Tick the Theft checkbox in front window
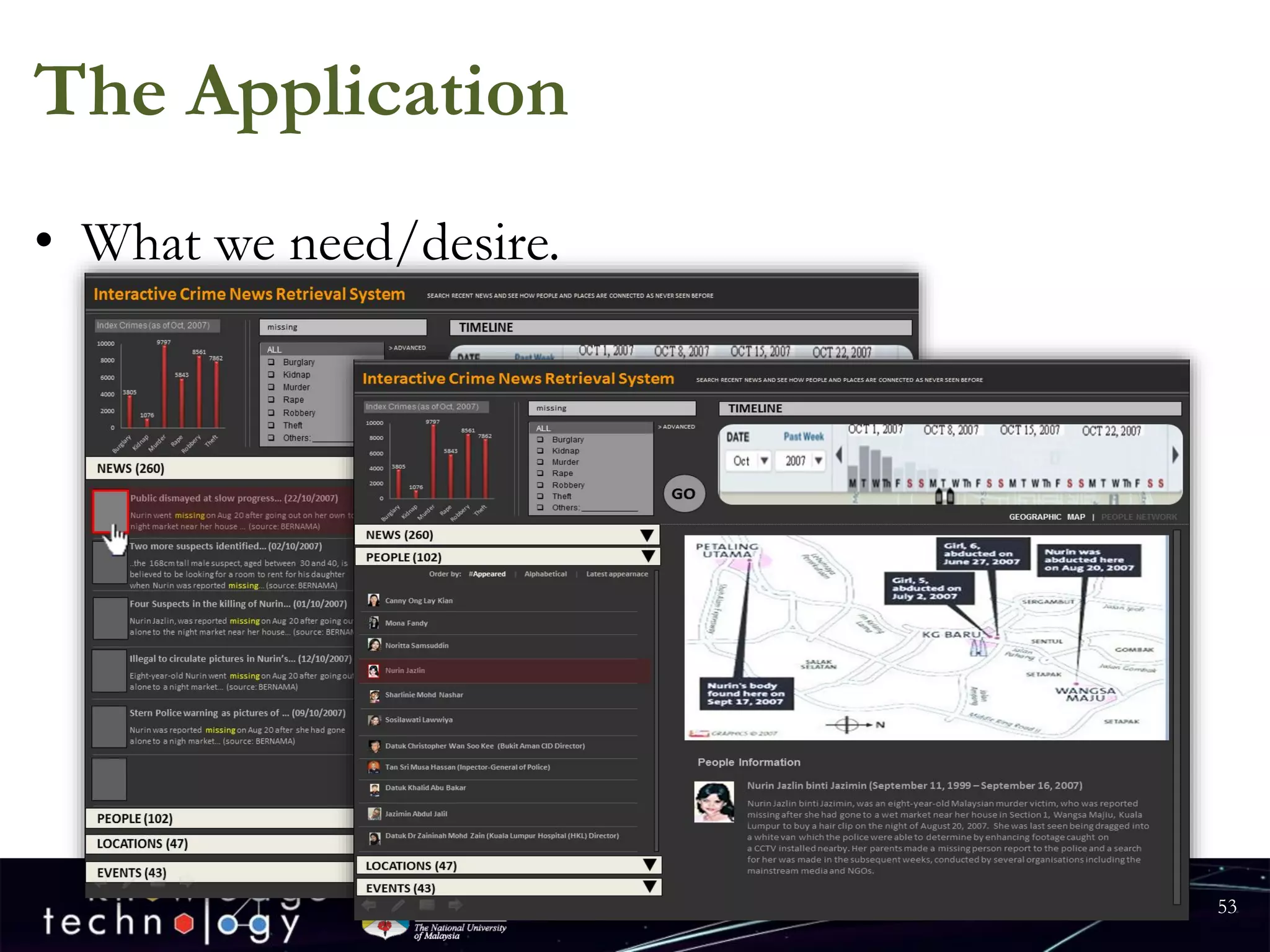 540,496
